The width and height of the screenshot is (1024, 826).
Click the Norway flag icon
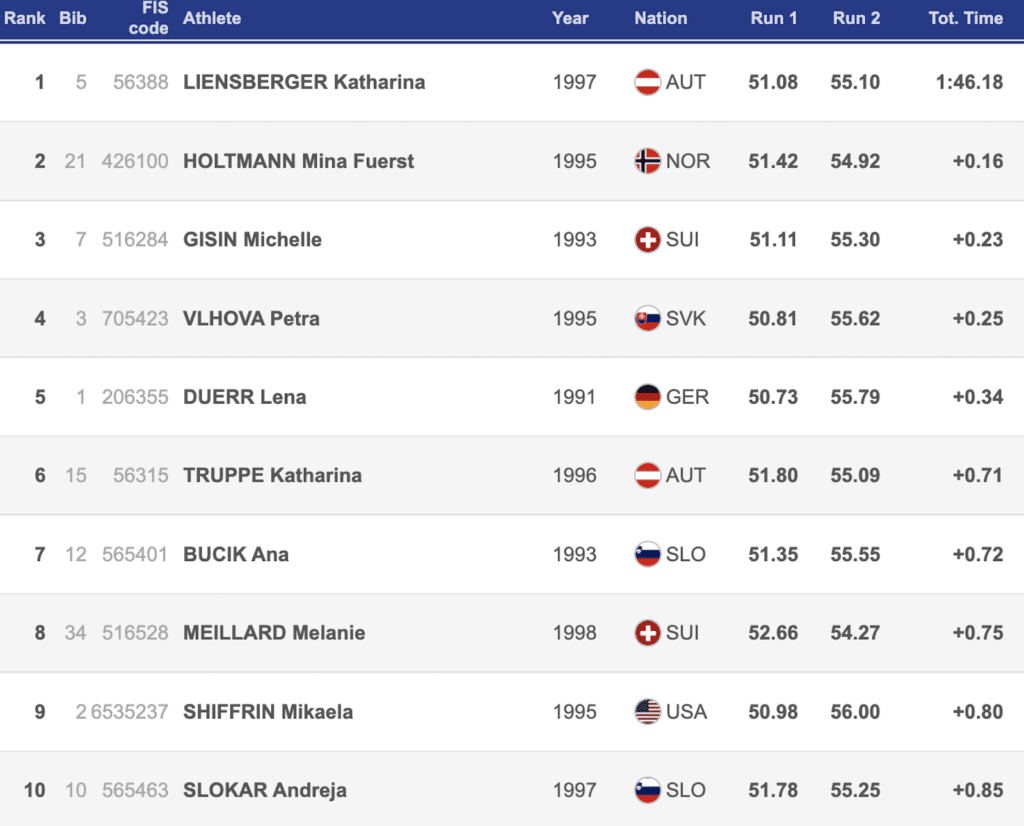tap(648, 161)
